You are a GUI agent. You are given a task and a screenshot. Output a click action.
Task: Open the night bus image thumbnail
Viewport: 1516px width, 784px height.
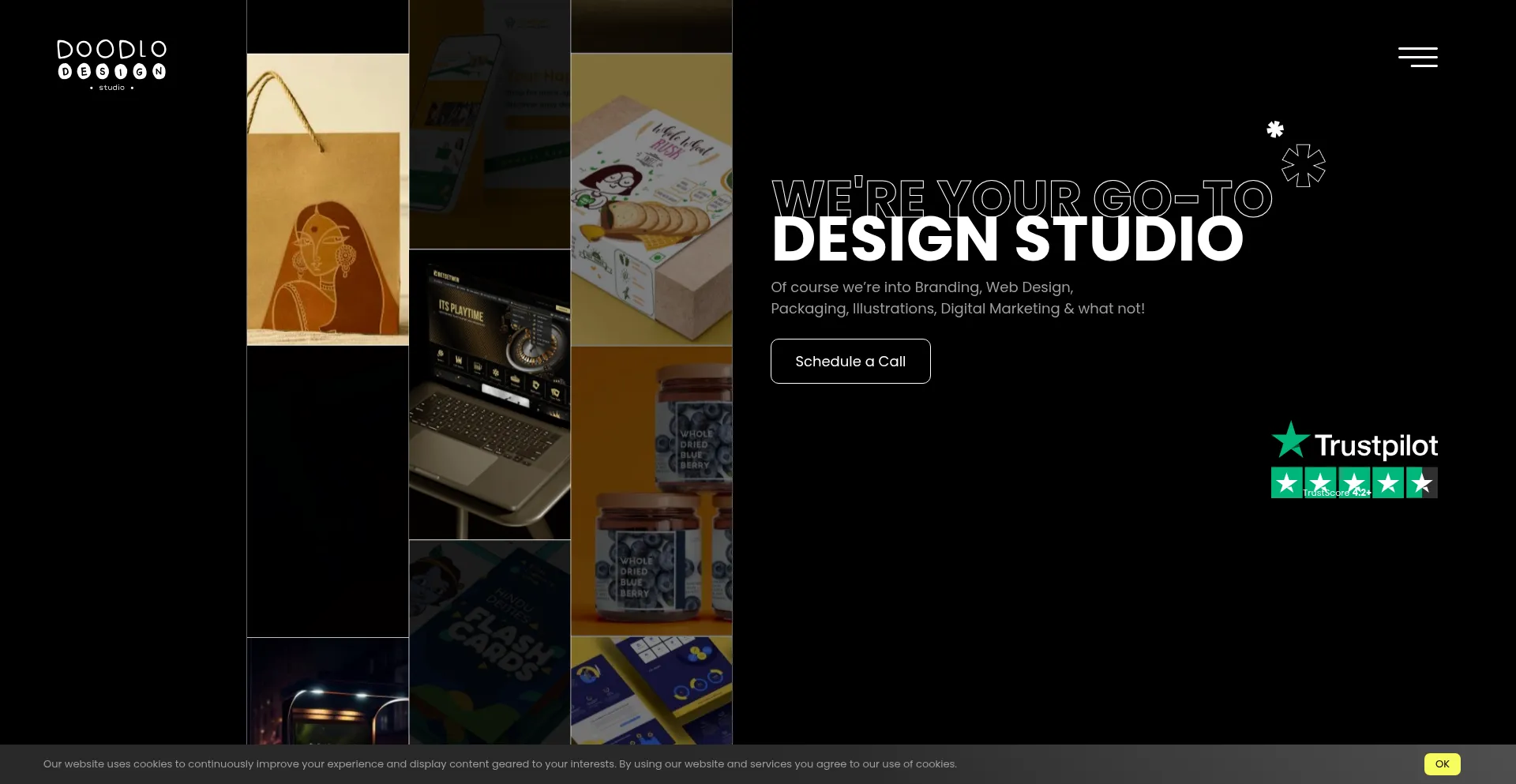point(328,691)
